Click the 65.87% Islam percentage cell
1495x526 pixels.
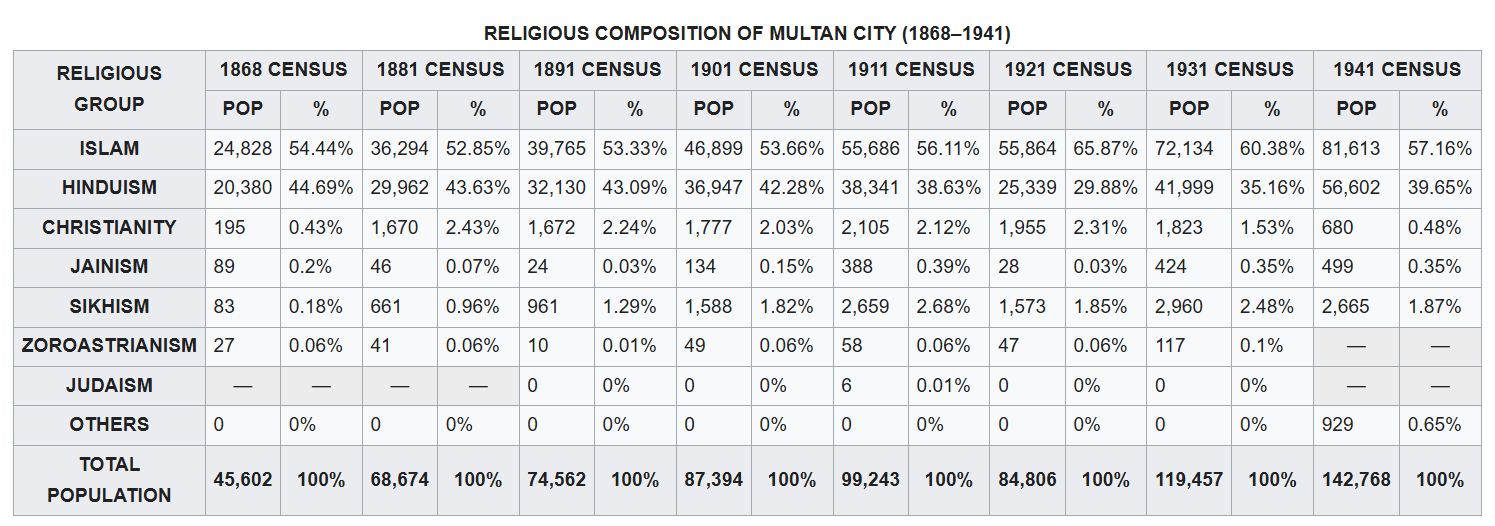pyautogui.click(x=1105, y=149)
